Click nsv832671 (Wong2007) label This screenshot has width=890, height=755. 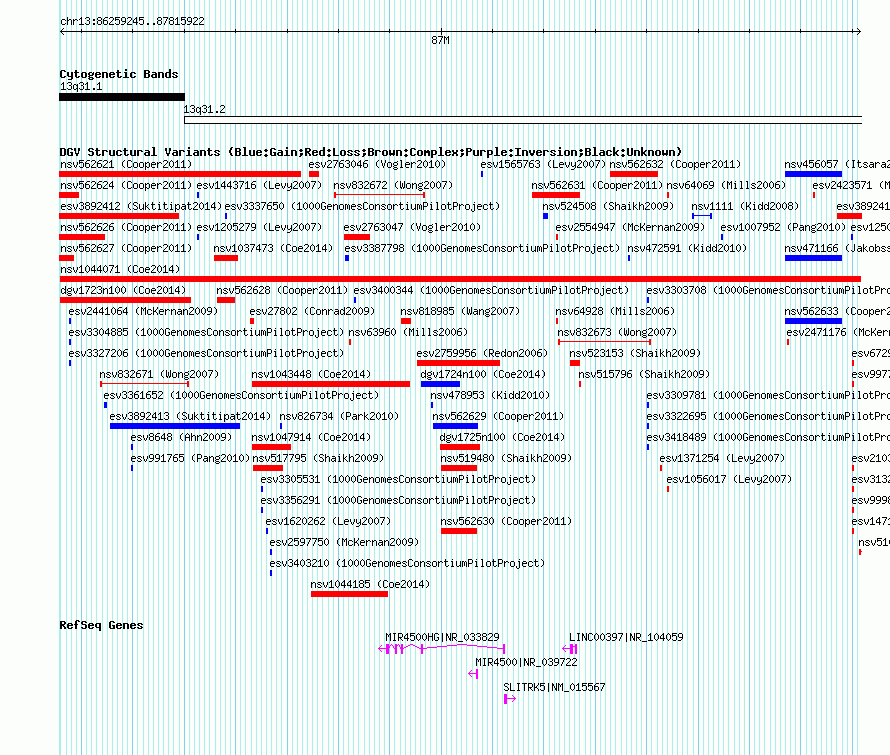click(x=159, y=375)
